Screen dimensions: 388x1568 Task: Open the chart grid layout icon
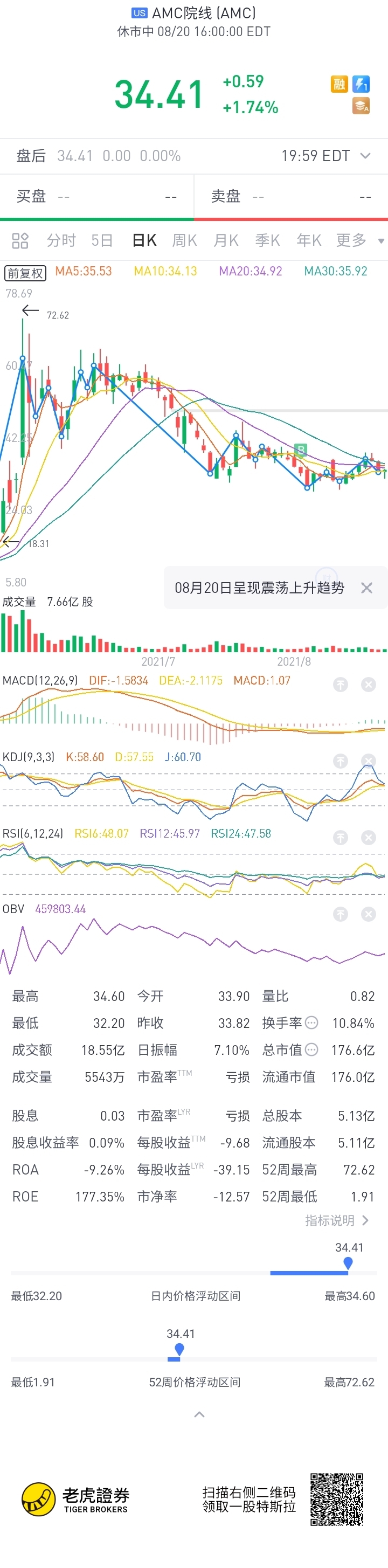click(20, 240)
